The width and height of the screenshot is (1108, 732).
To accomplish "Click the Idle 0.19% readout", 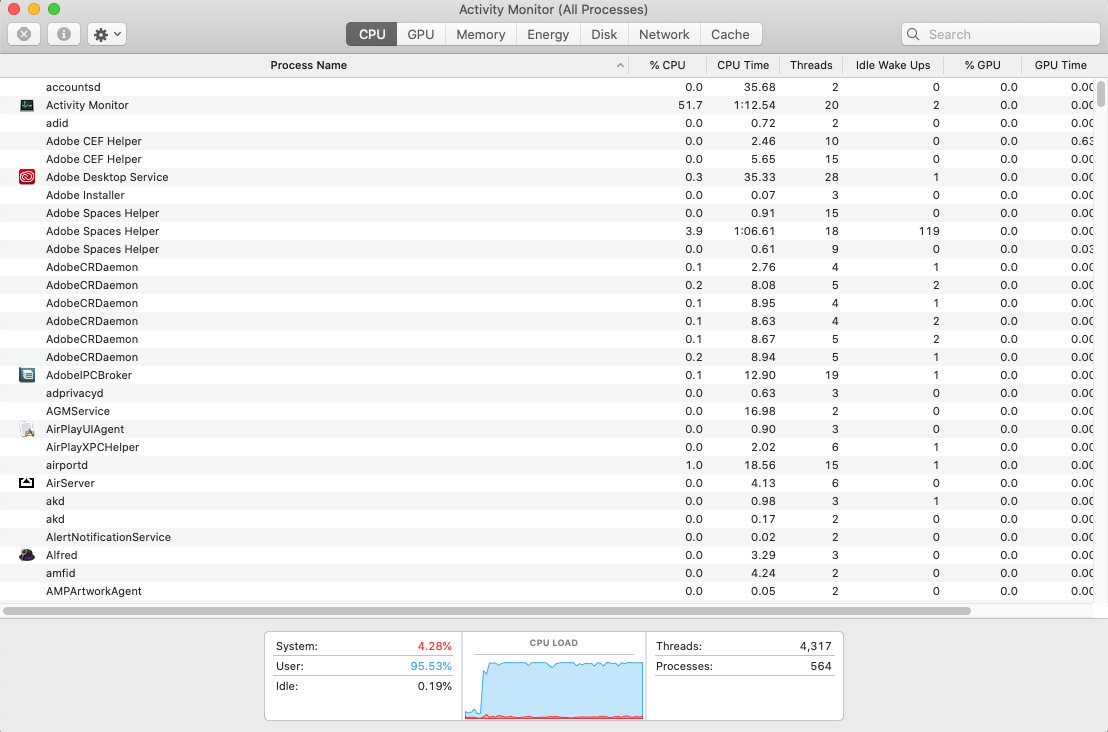I will coord(434,686).
